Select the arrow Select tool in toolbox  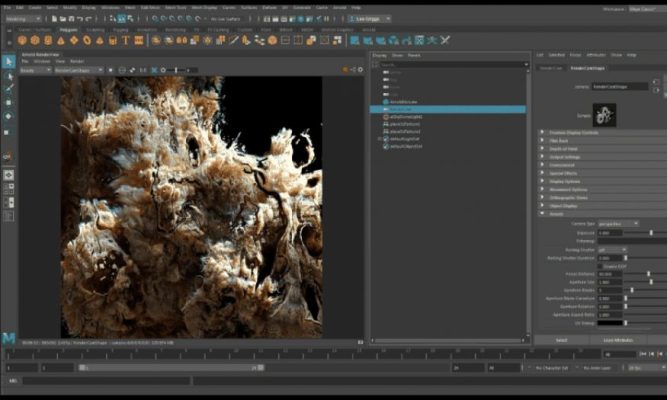tap(8, 61)
